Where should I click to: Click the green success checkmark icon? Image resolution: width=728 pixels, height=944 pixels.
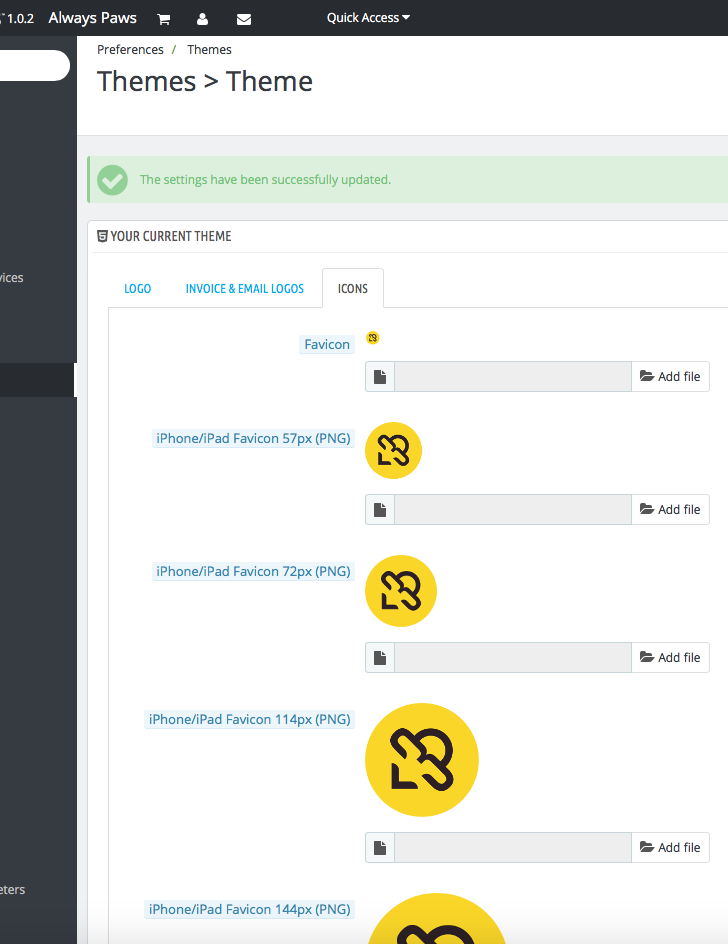point(113,180)
